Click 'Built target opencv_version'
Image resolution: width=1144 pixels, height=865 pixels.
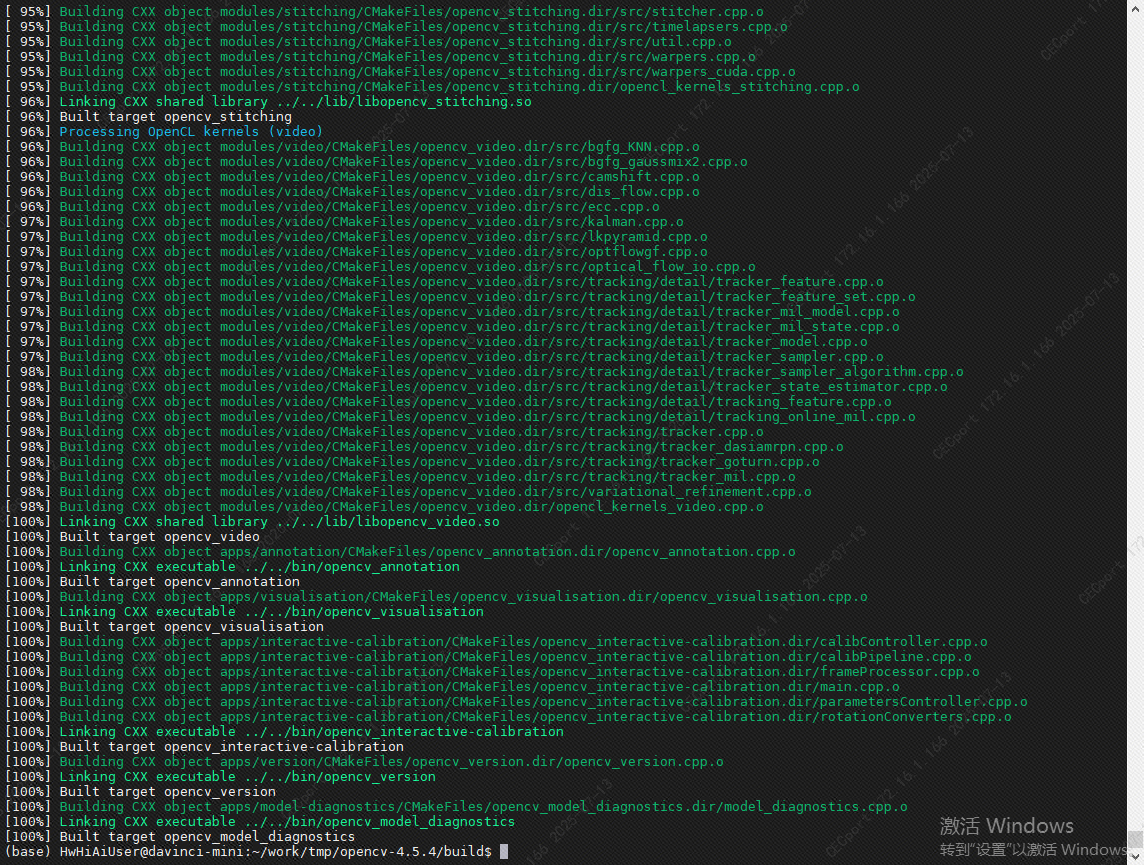(167, 791)
